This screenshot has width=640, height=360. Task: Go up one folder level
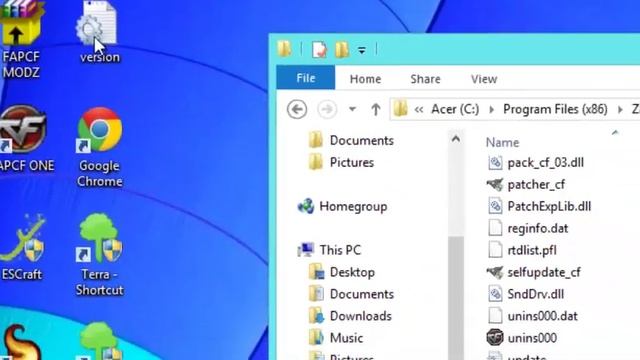[376, 109]
